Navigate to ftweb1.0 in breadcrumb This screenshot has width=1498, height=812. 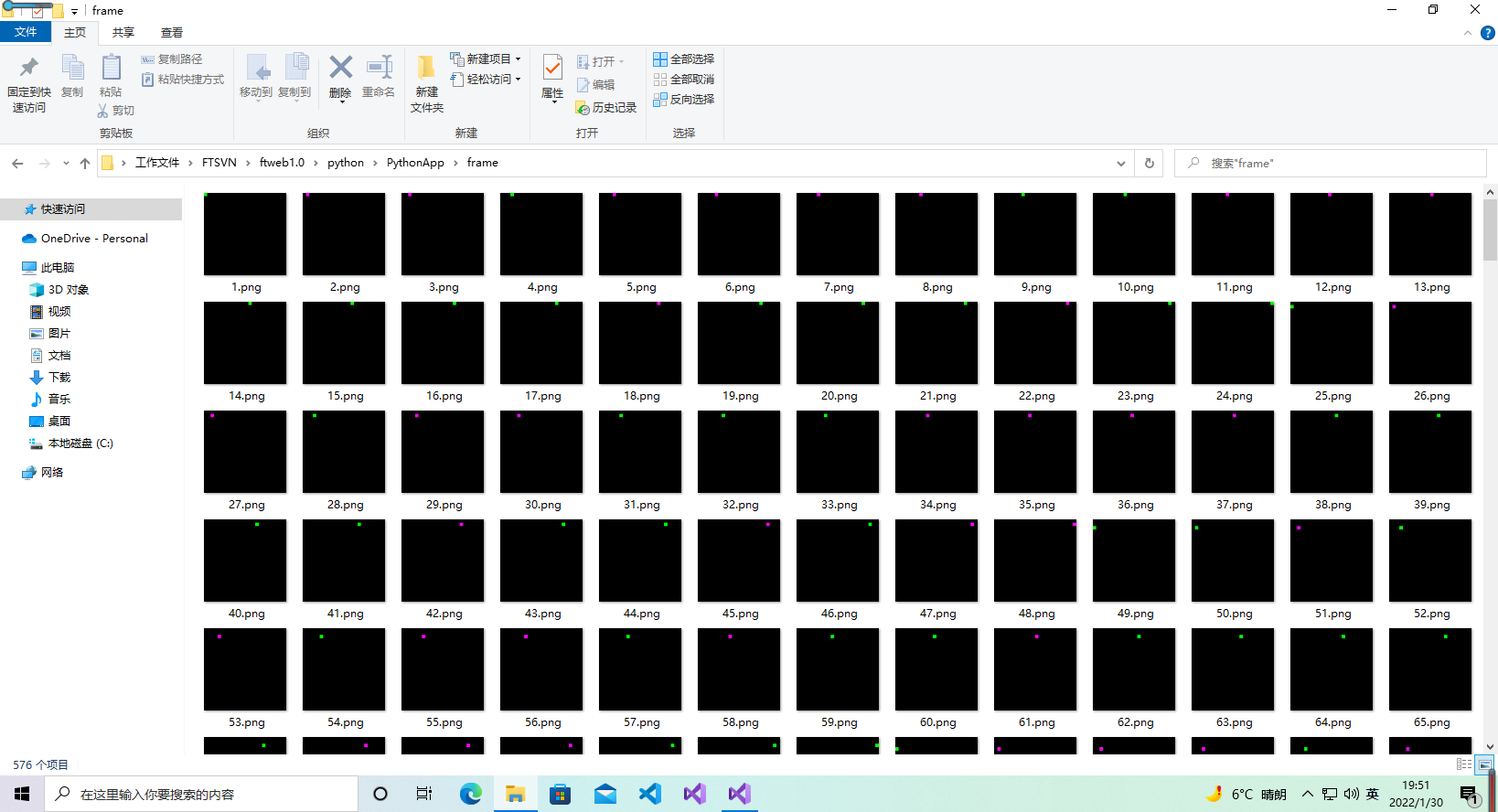pyautogui.click(x=282, y=163)
